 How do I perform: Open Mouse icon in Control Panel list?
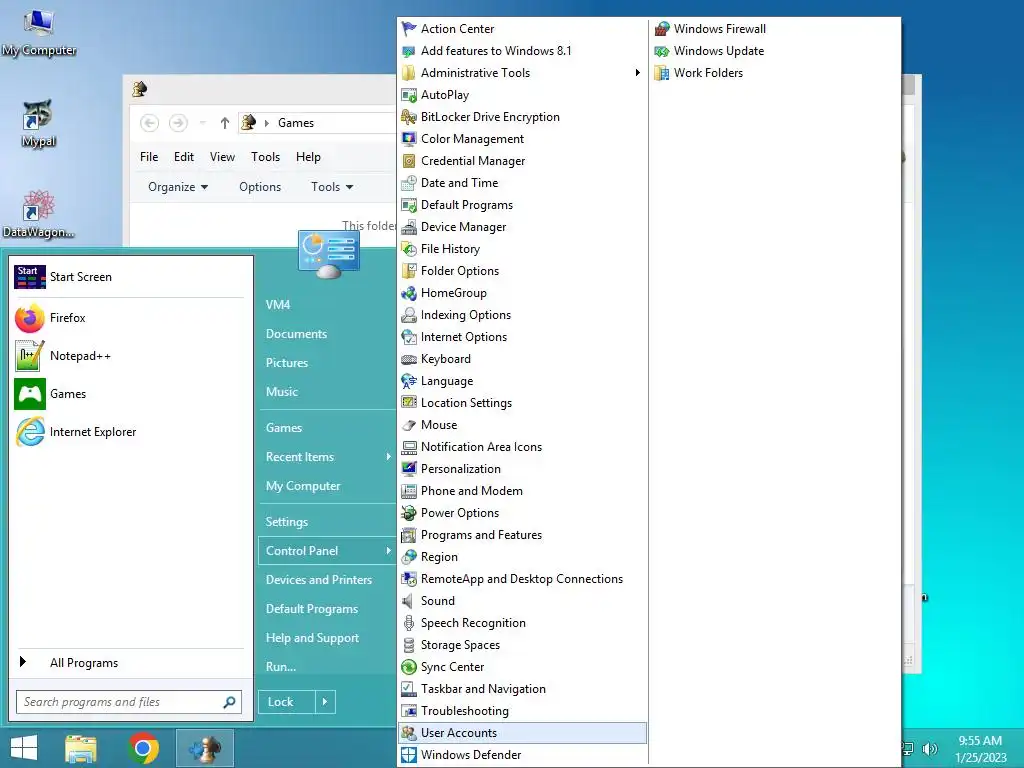[x=409, y=424]
